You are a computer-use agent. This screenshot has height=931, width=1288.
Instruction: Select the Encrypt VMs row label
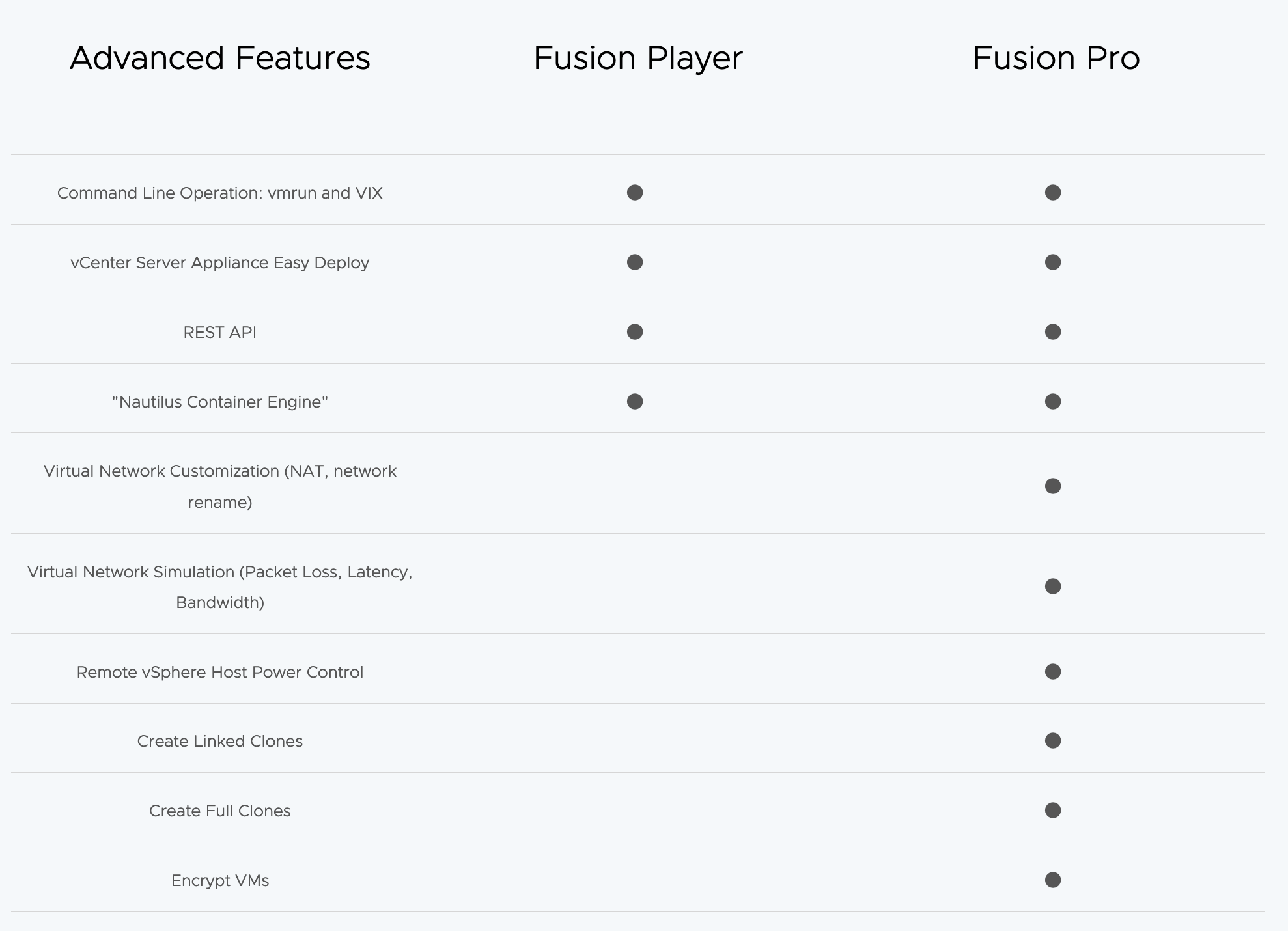pos(220,881)
